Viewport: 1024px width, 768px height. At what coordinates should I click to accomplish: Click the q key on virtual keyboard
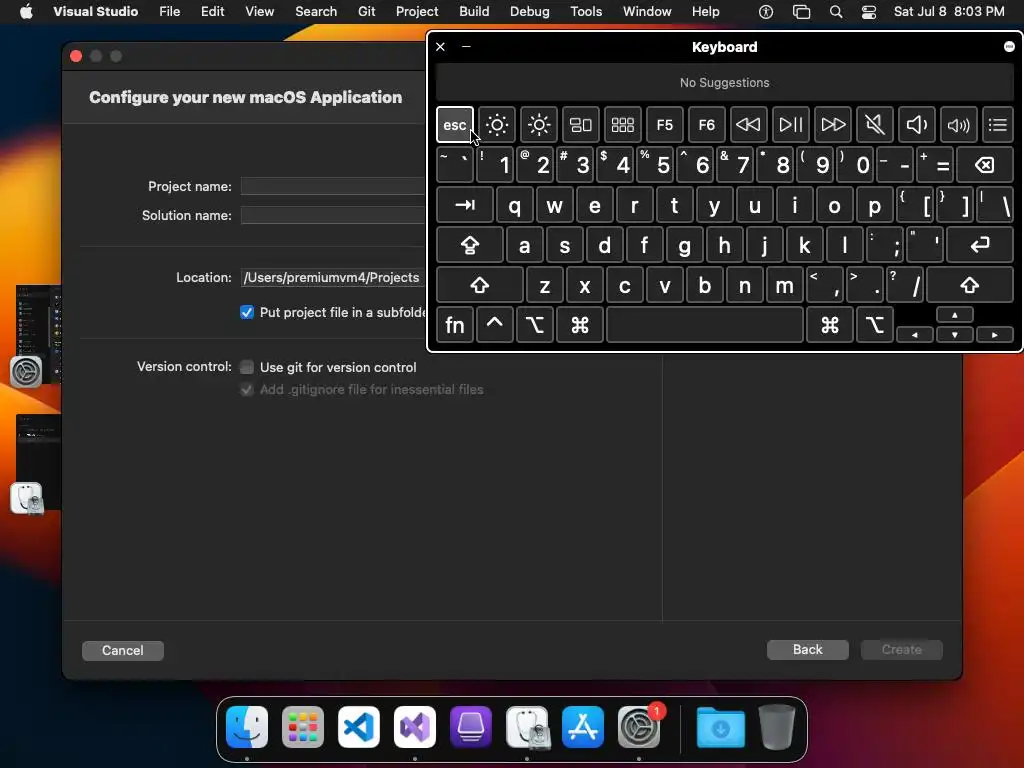click(515, 205)
